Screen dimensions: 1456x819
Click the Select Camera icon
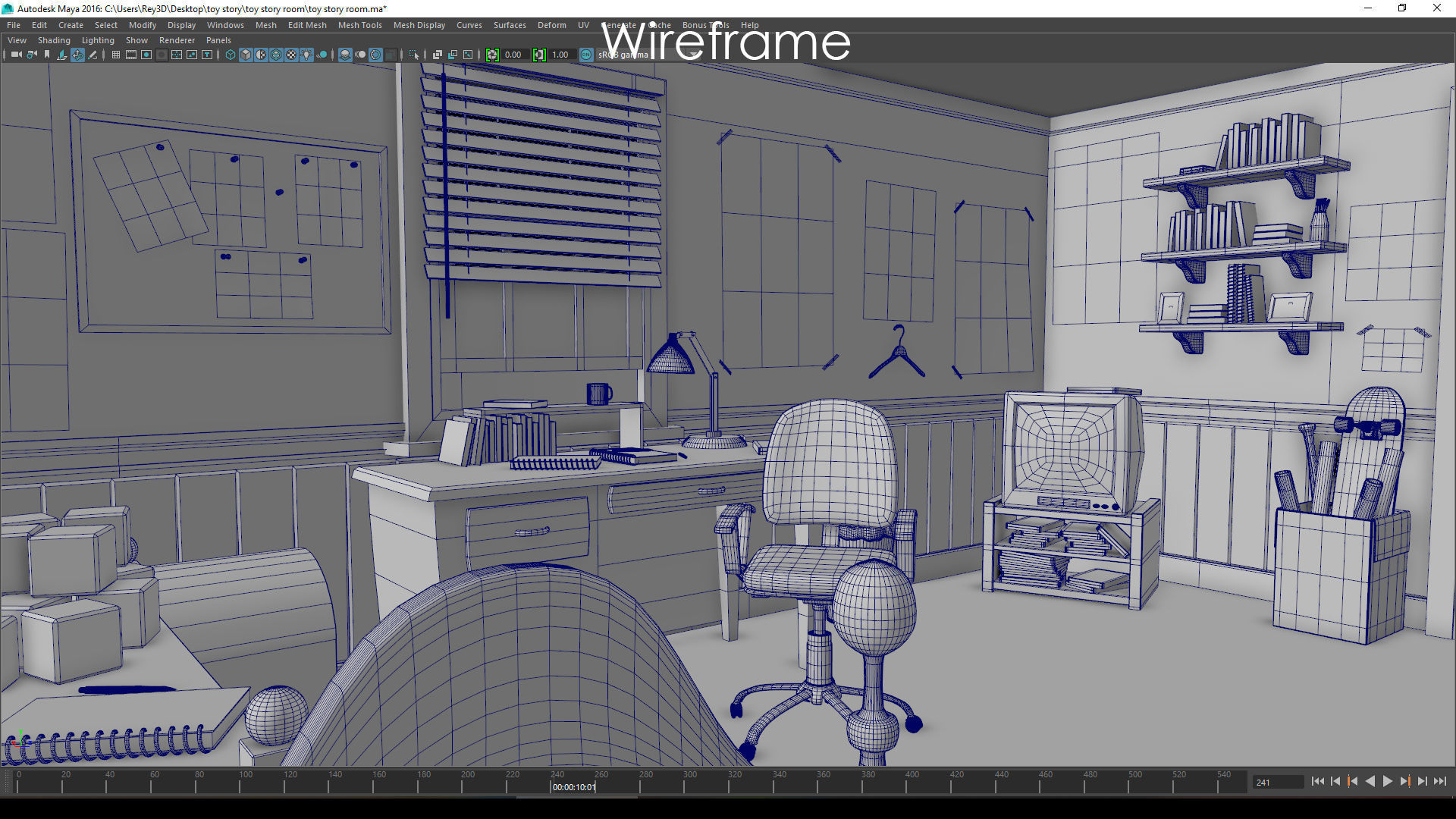(17, 55)
